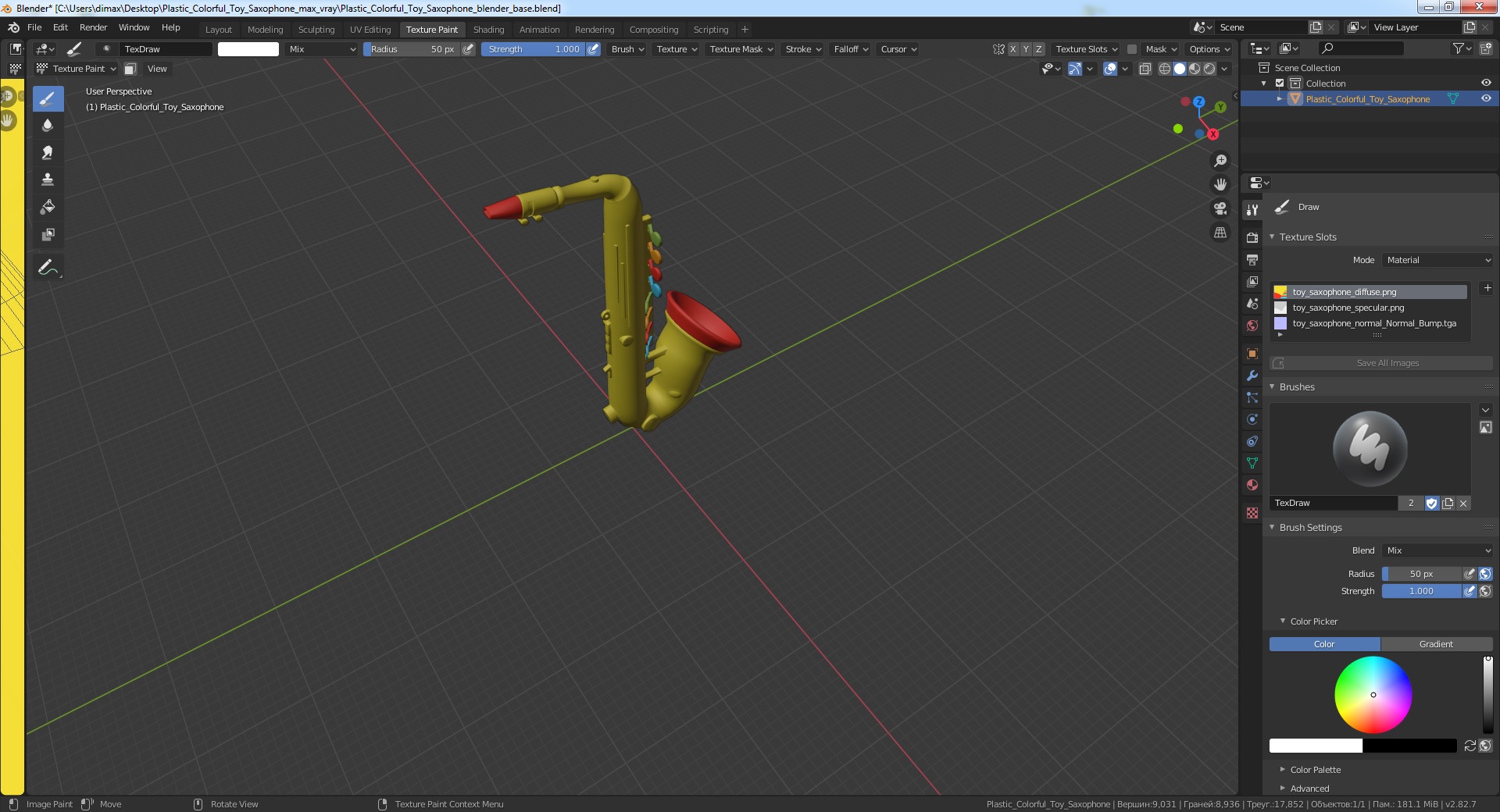Open Particles properties tab
This screenshot has height=812, width=1500.
click(x=1252, y=397)
